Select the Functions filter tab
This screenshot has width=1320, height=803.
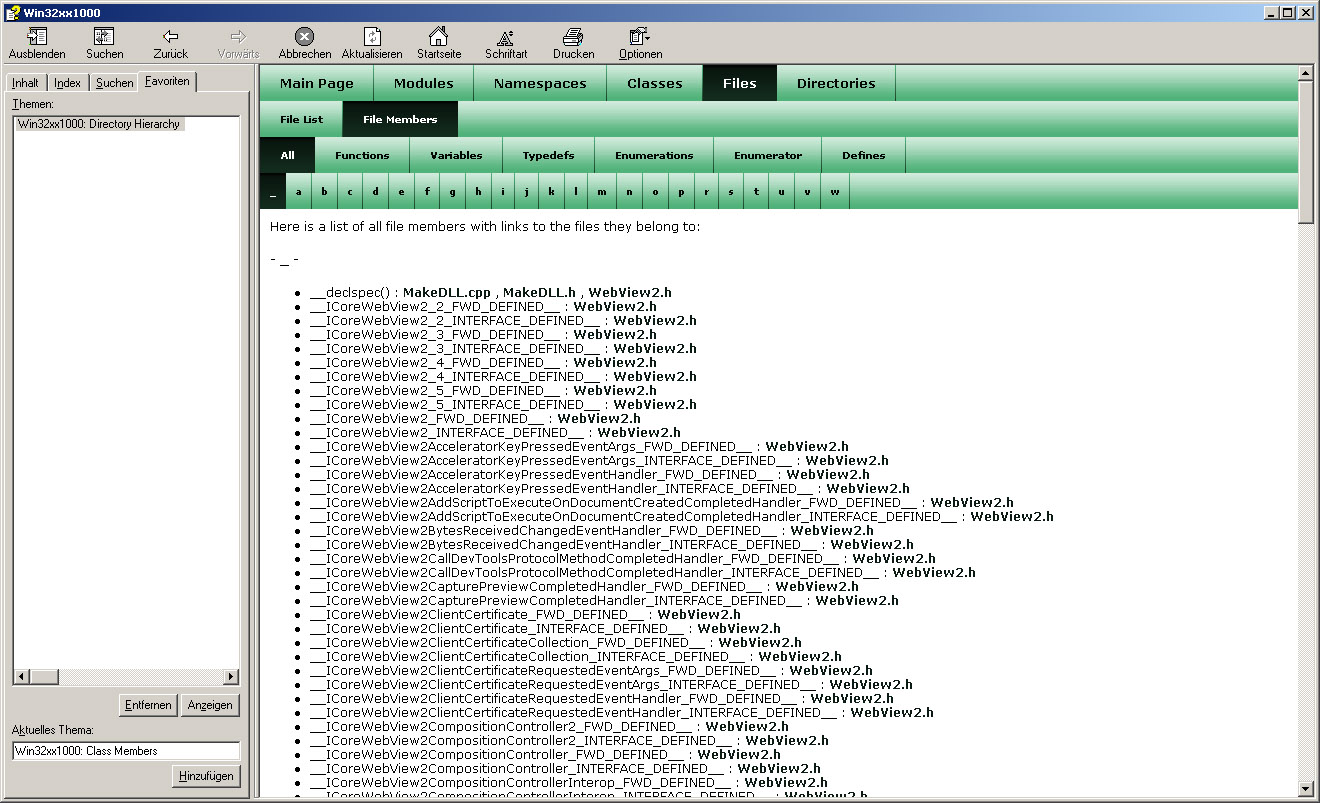[x=362, y=156]
